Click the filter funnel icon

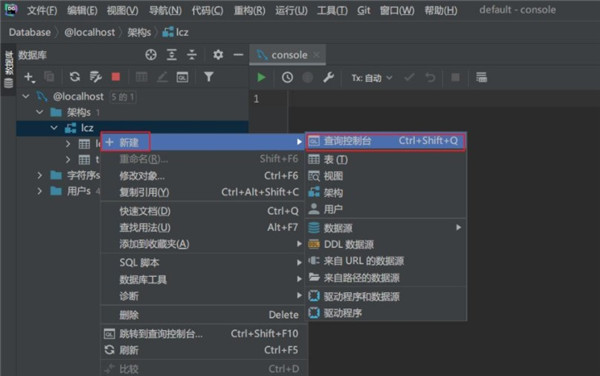click(x=209, y=77)
